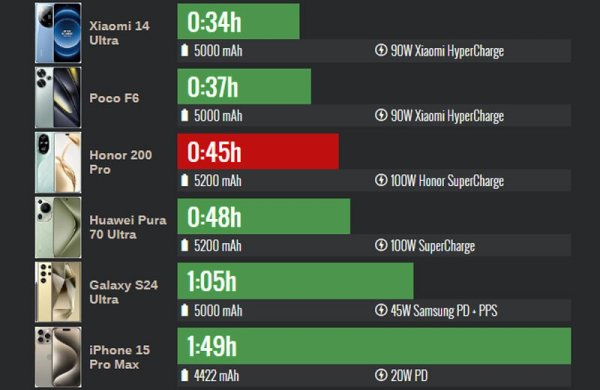Open the Poco F6 phone thumbnail

coord(58,98)
